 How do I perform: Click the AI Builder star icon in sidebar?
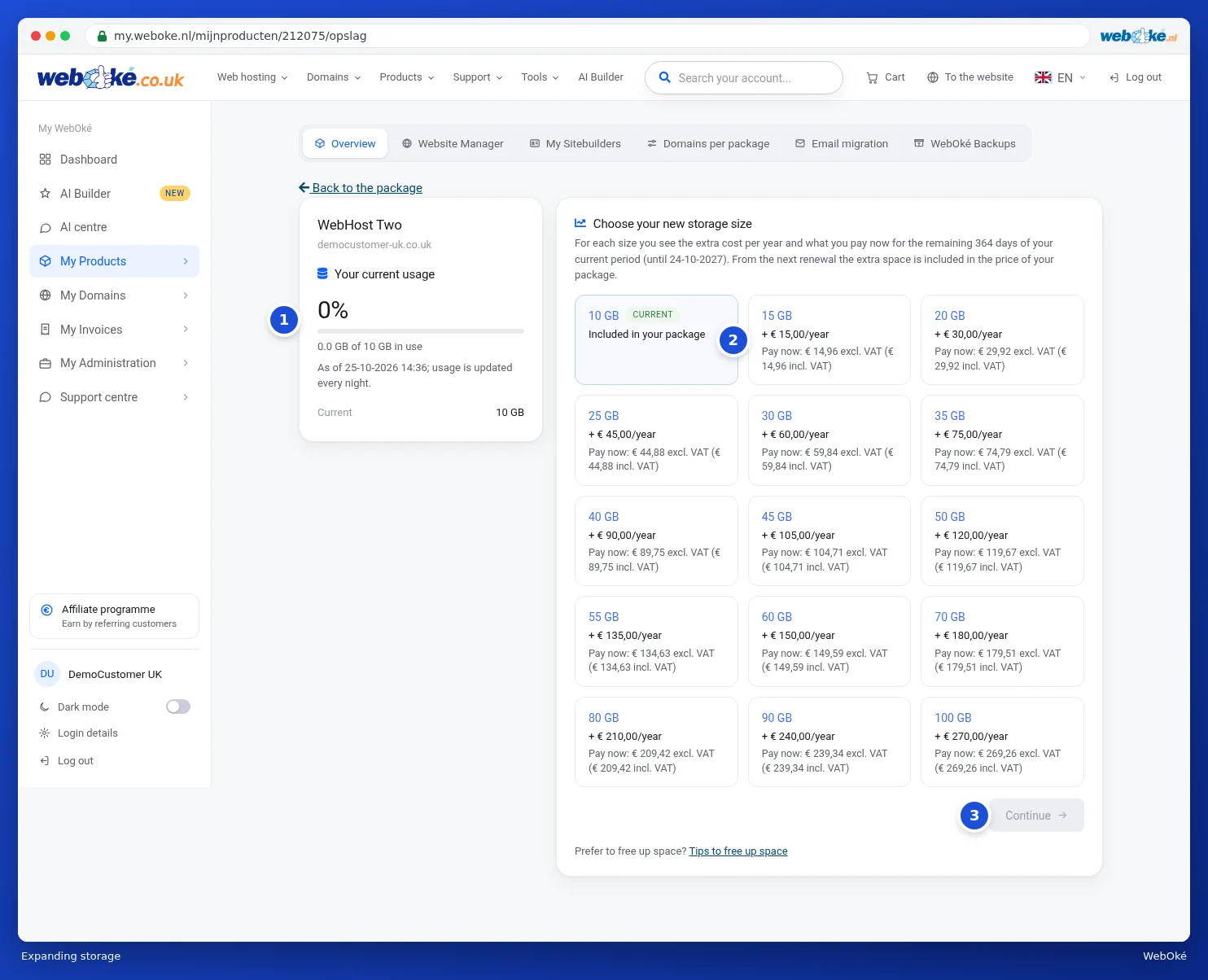click(x=45, y=194)
